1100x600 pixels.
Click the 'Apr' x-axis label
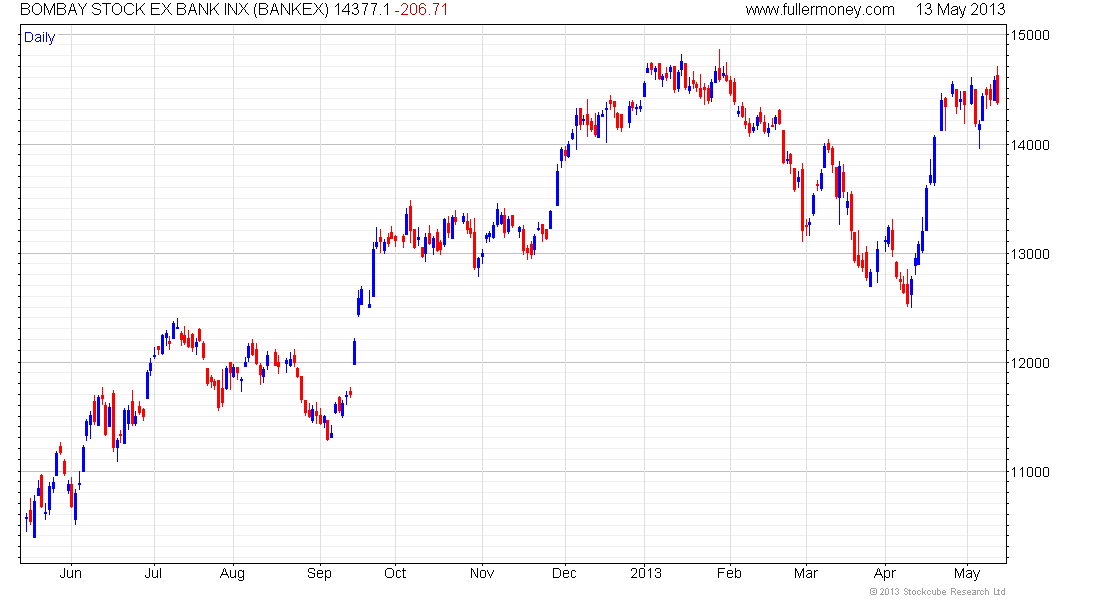[885, 574]
